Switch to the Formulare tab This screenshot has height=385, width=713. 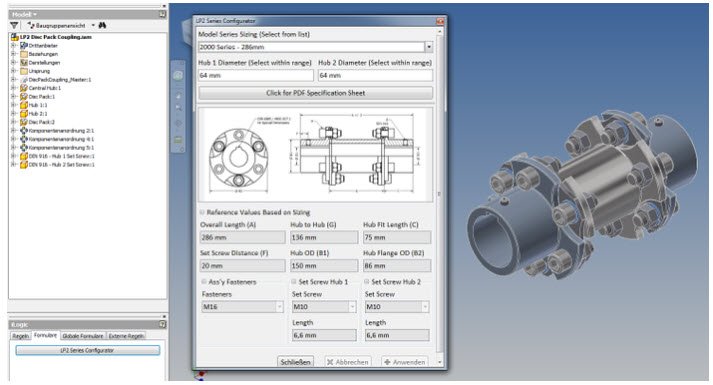click(x=45, y=335)
